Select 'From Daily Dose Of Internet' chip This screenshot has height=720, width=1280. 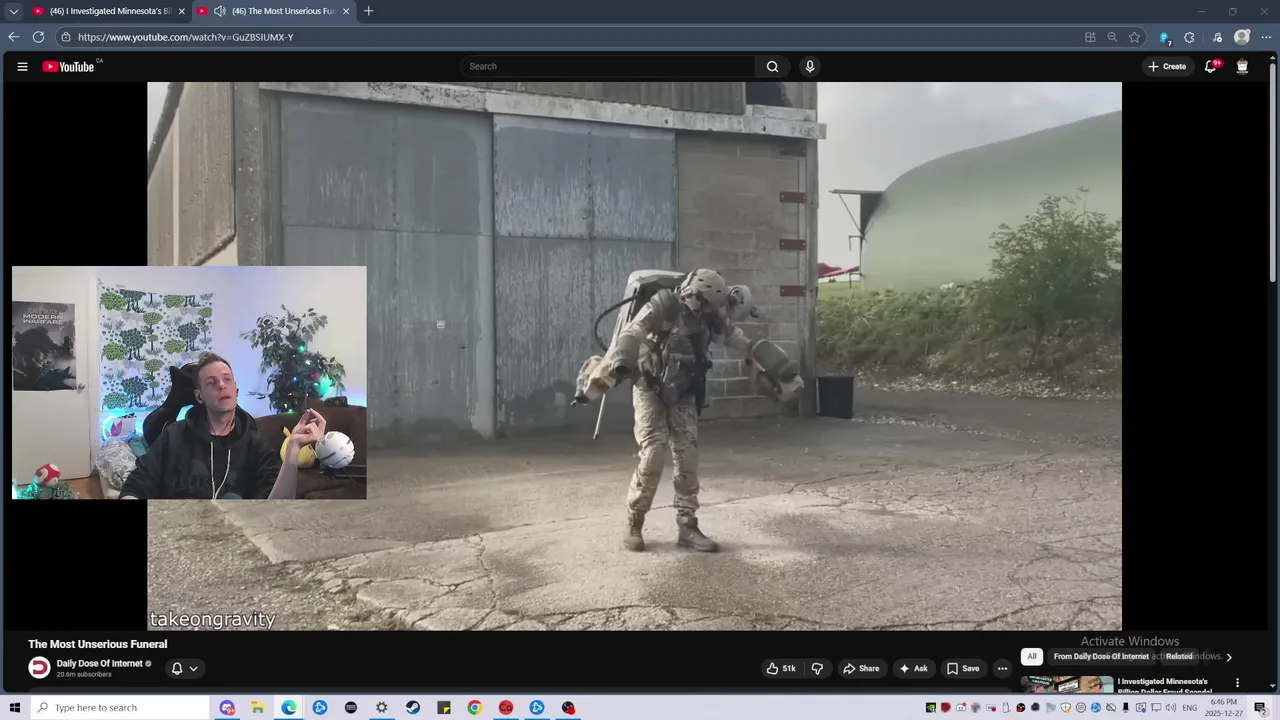click(x=1101, y=656)
